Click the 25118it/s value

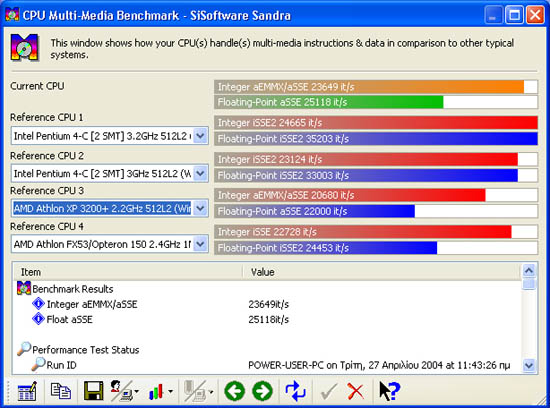268,320
